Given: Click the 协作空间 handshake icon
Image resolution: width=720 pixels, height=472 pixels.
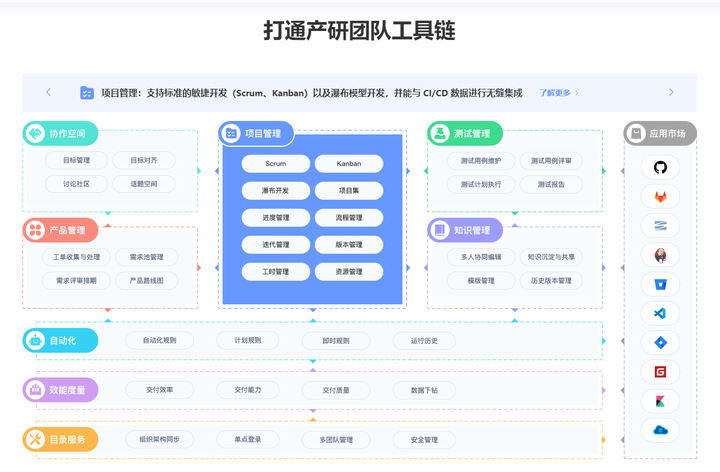Looking at the screenshot, I should (x=35, y=134).
